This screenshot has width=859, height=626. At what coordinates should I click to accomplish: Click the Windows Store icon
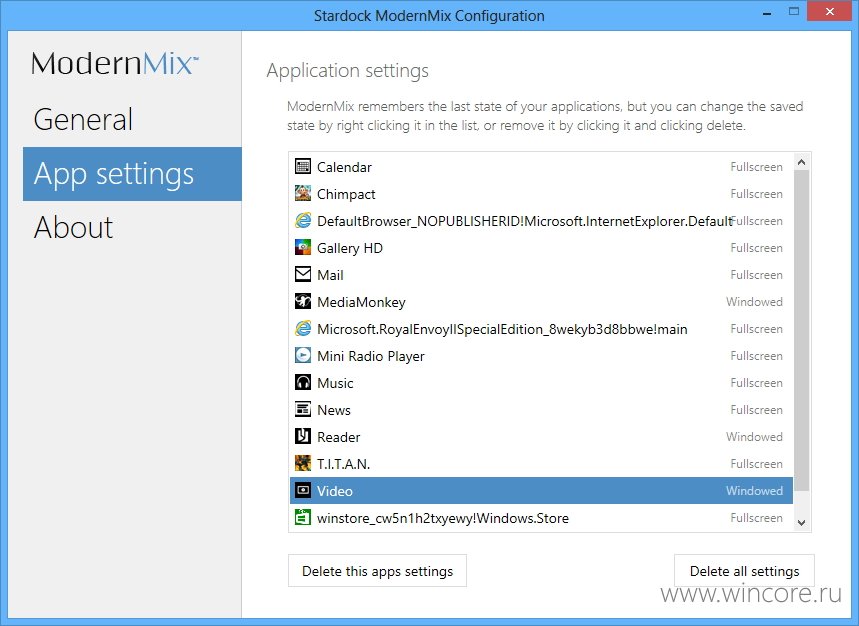(x=303, y=518)
